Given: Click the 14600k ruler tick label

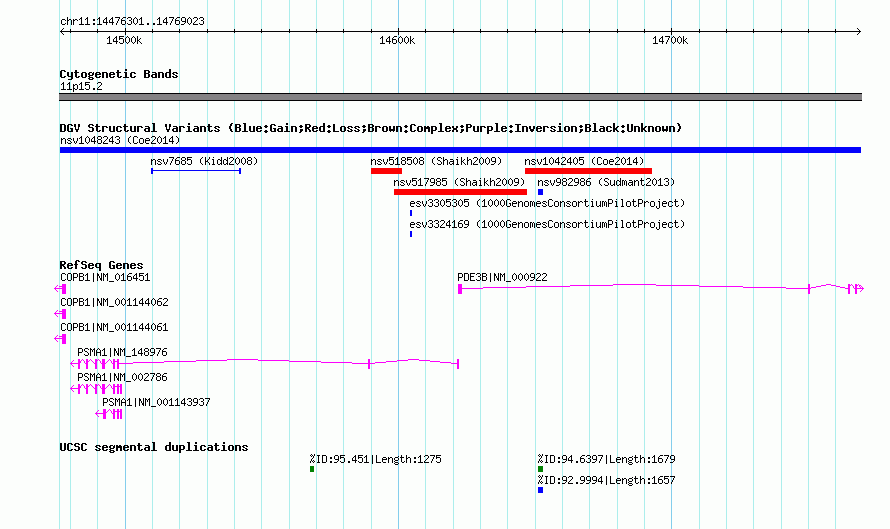Looking at the screenshot, I should (x=397, y=40).
